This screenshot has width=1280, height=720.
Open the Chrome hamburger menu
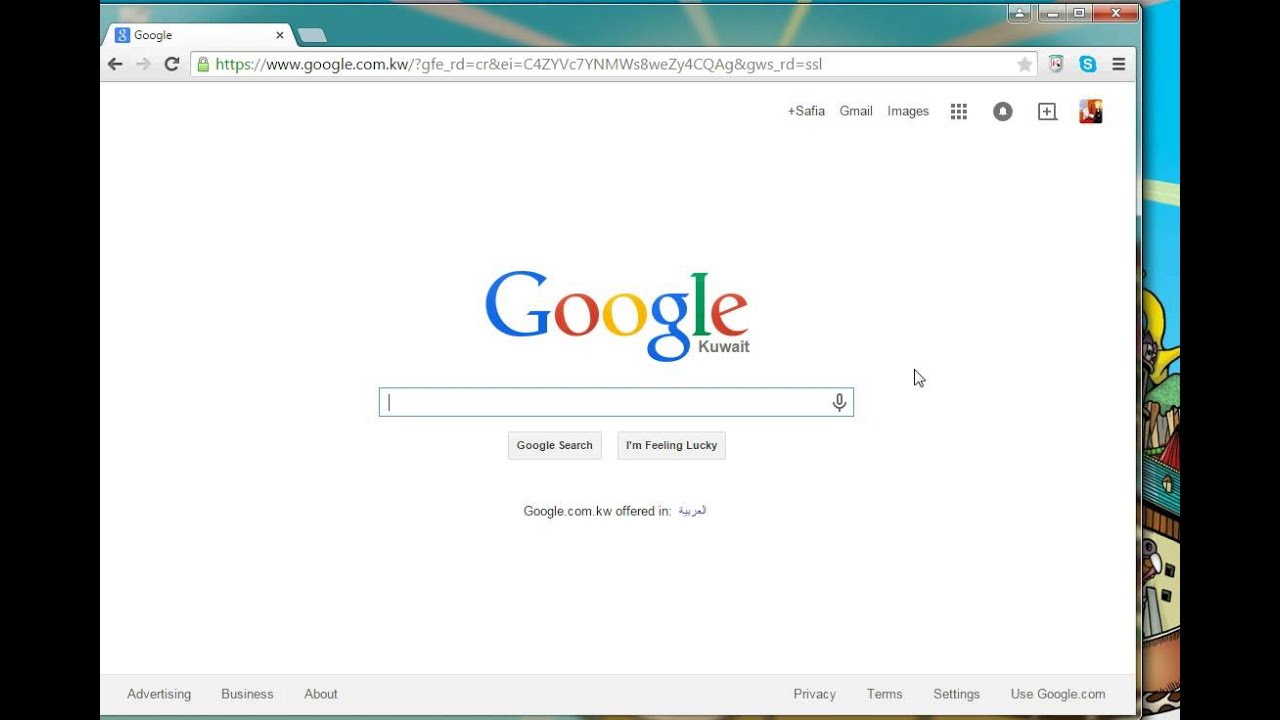pyautogui.click(x=1119, y=64)
